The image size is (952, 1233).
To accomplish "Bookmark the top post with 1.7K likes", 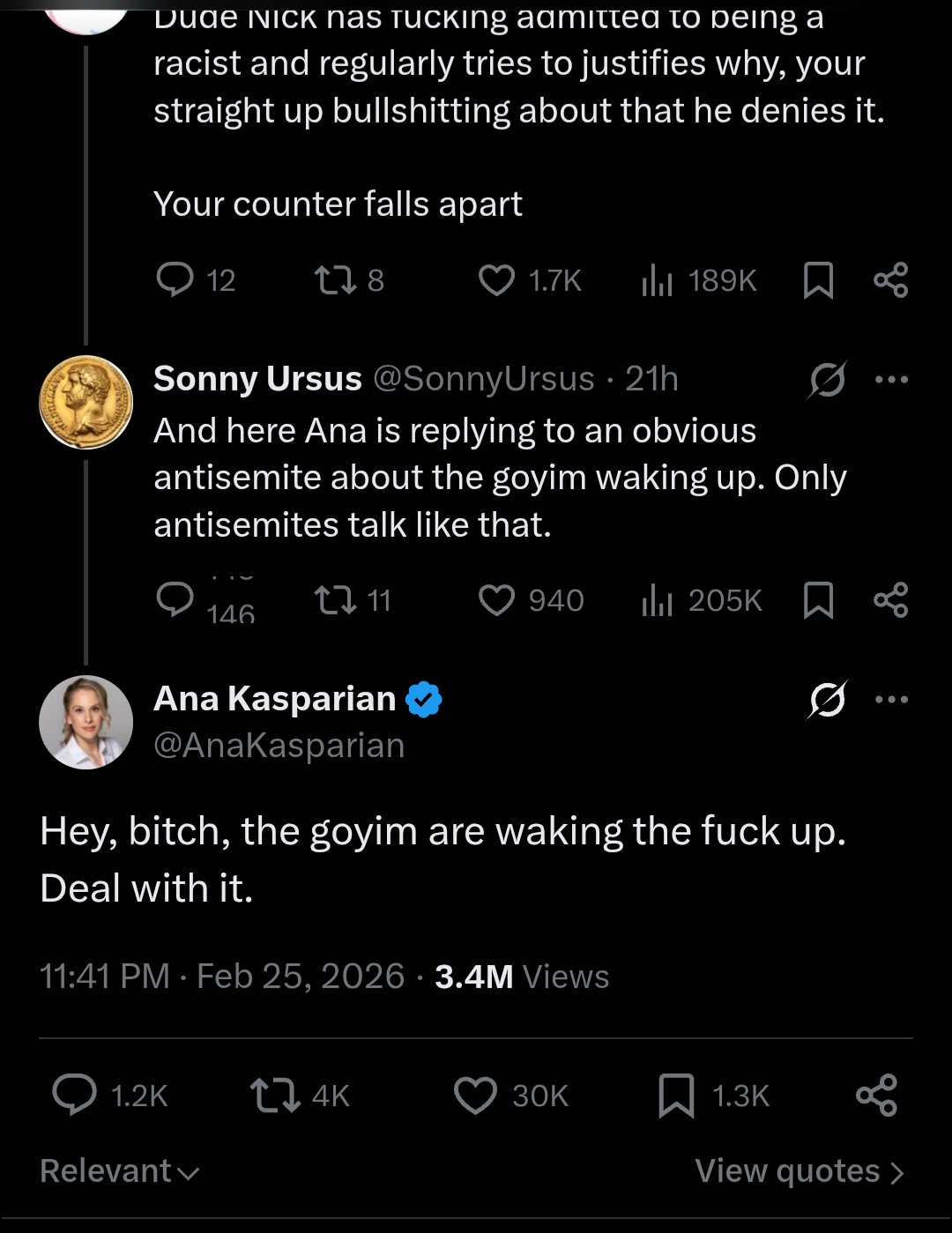I will (x=818, y=280).
